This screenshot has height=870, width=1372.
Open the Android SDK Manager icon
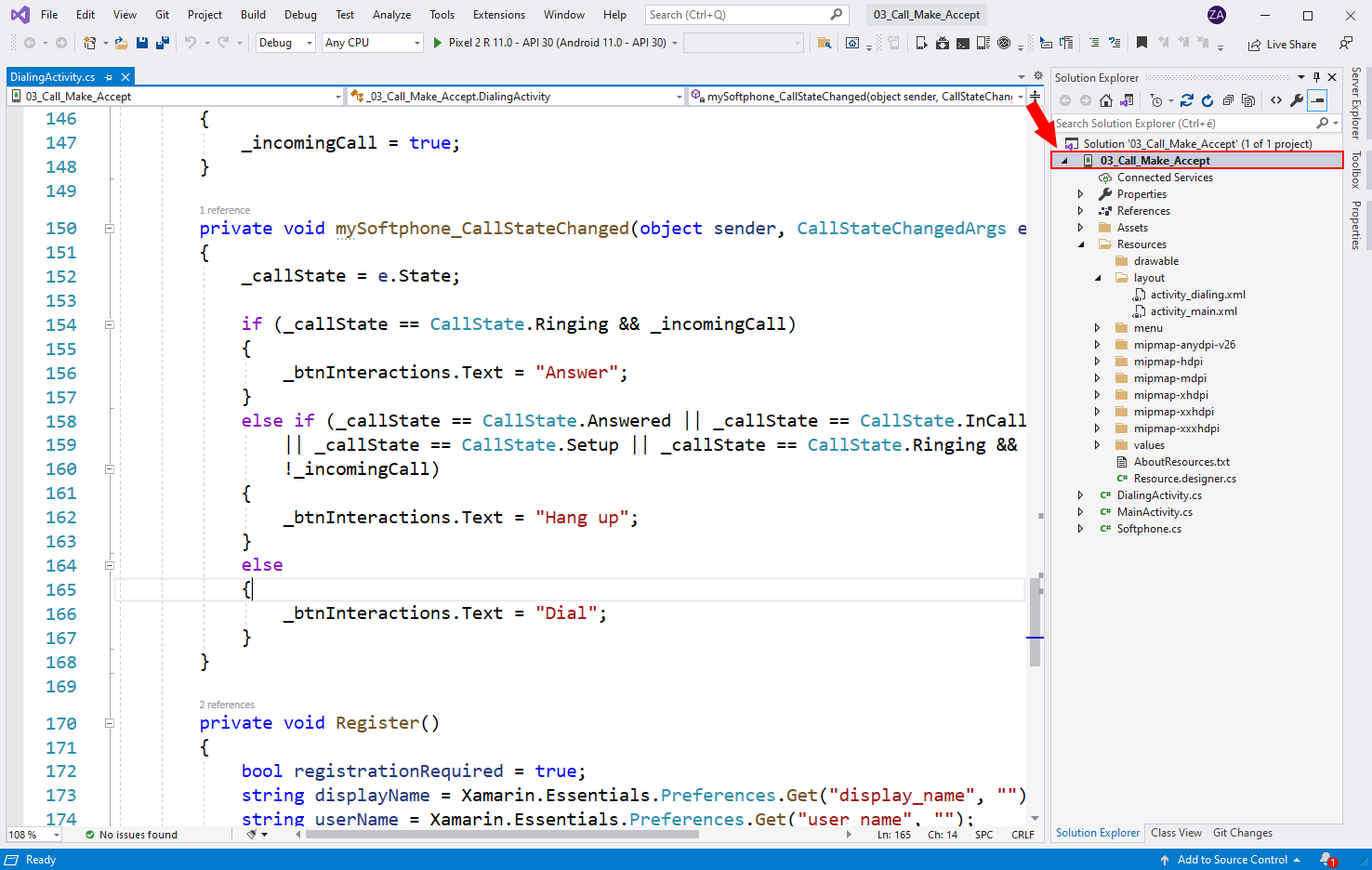coord(942,43)
